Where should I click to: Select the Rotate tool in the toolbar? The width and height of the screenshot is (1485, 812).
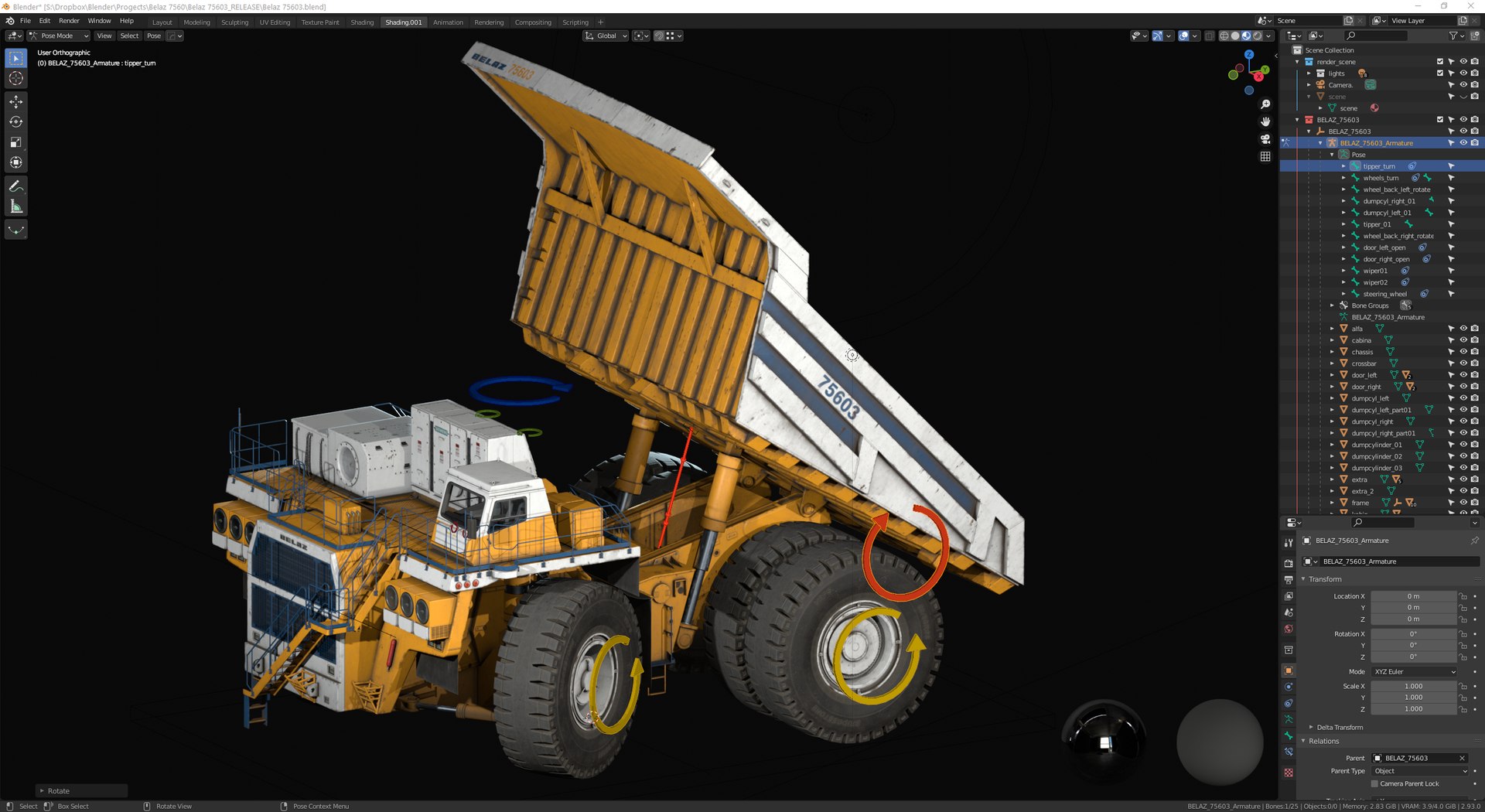pos(16,122)
